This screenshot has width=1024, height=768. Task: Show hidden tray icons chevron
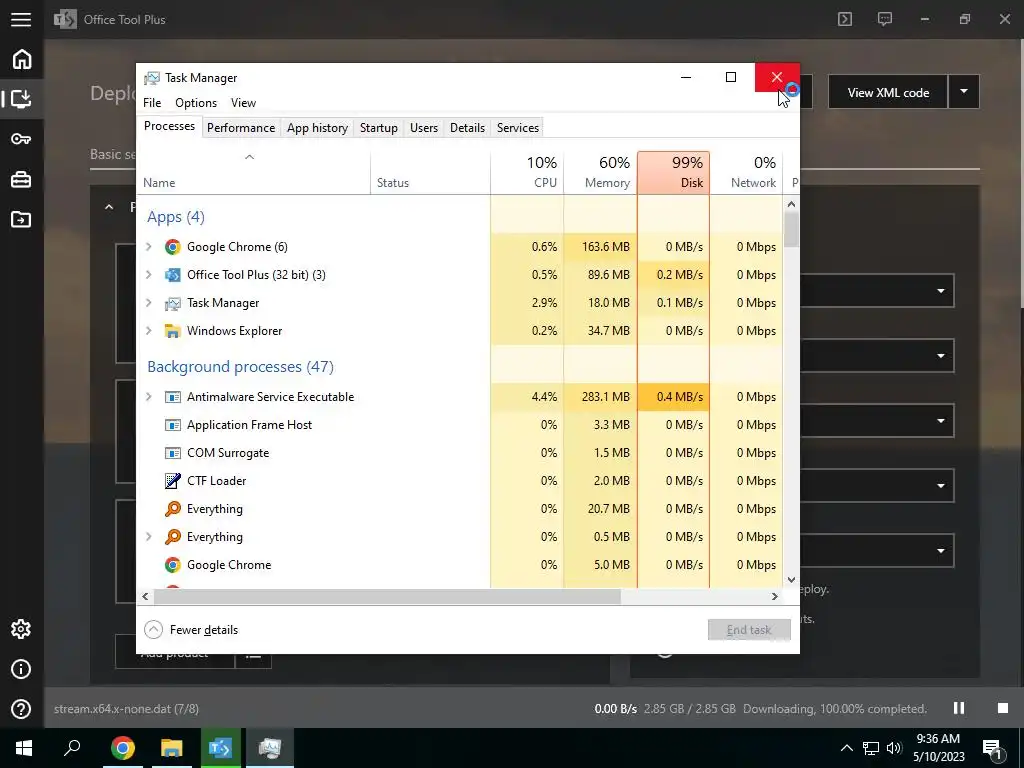(846, 748)
